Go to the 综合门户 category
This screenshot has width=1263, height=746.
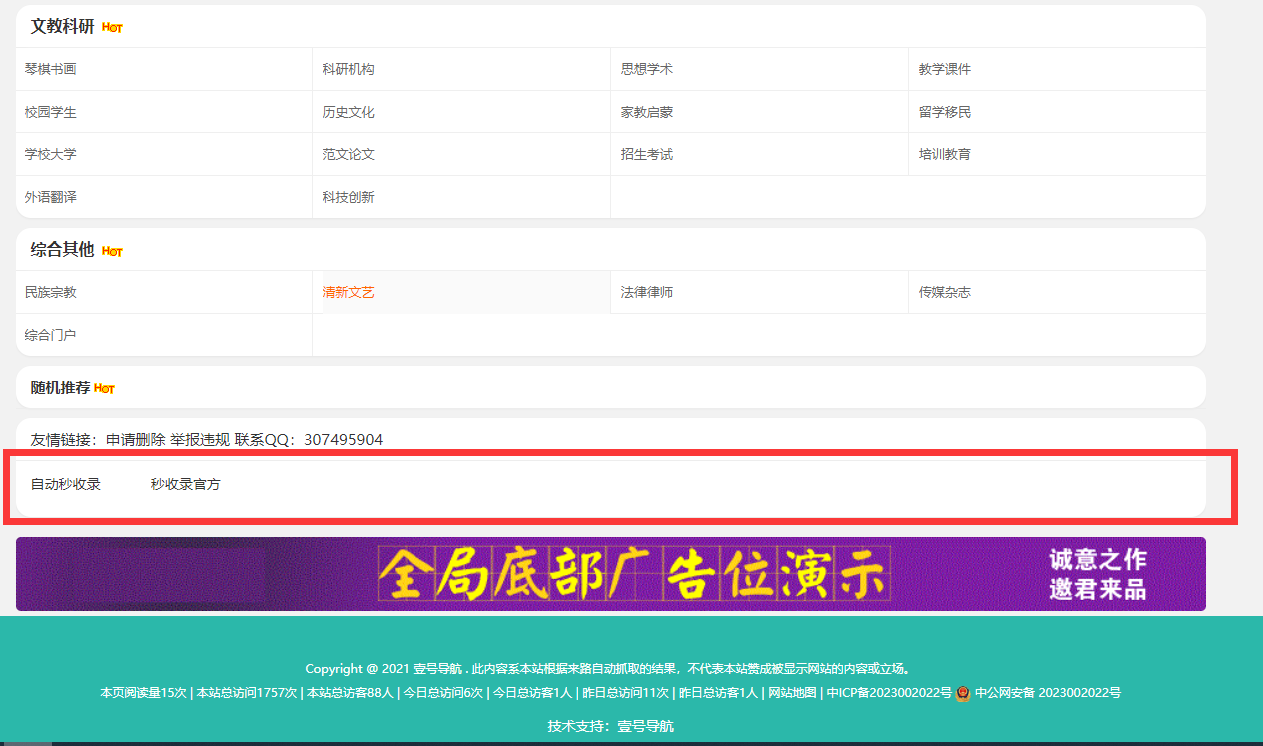51,336
